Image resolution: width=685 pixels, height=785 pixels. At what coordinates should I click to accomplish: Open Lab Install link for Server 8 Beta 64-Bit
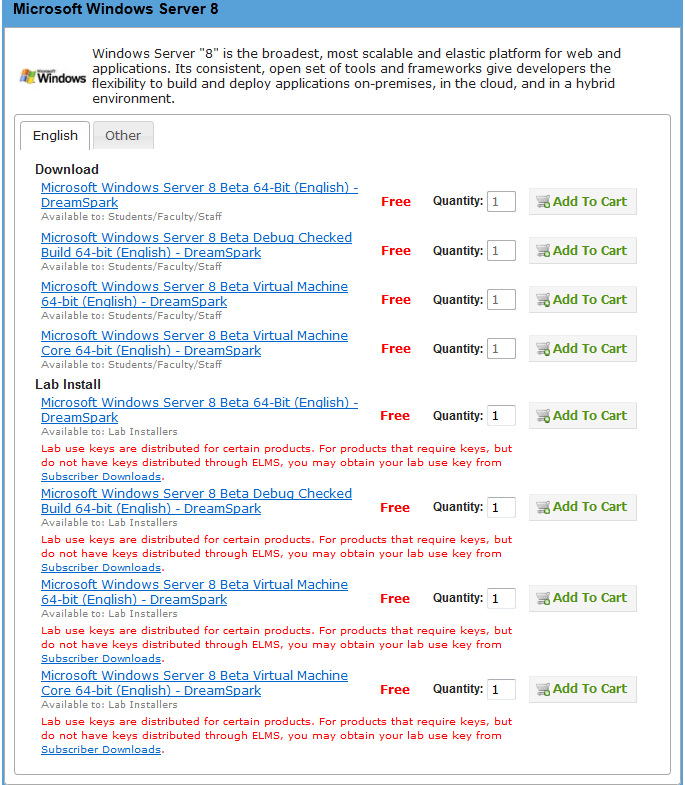pos(199,410)
